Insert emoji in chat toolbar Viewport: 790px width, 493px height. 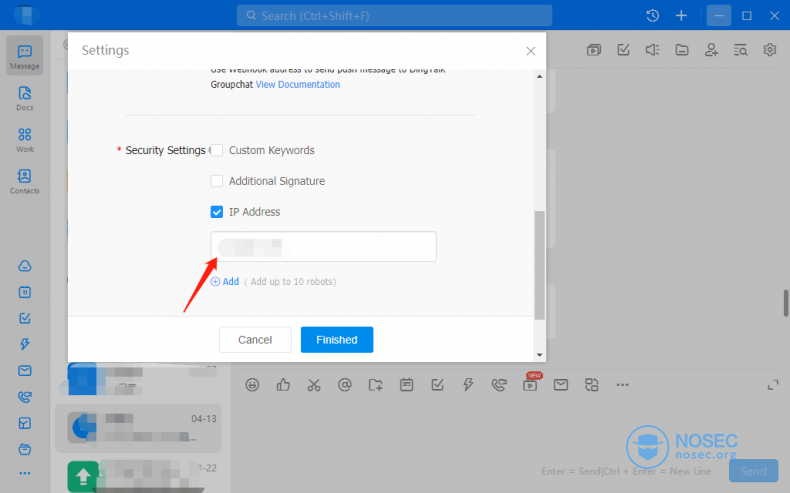(252, 385)
